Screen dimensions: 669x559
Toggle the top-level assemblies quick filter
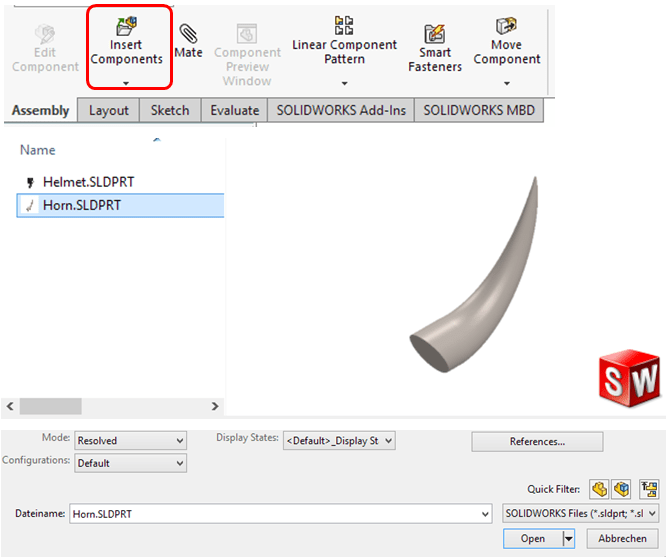(649, 489)
